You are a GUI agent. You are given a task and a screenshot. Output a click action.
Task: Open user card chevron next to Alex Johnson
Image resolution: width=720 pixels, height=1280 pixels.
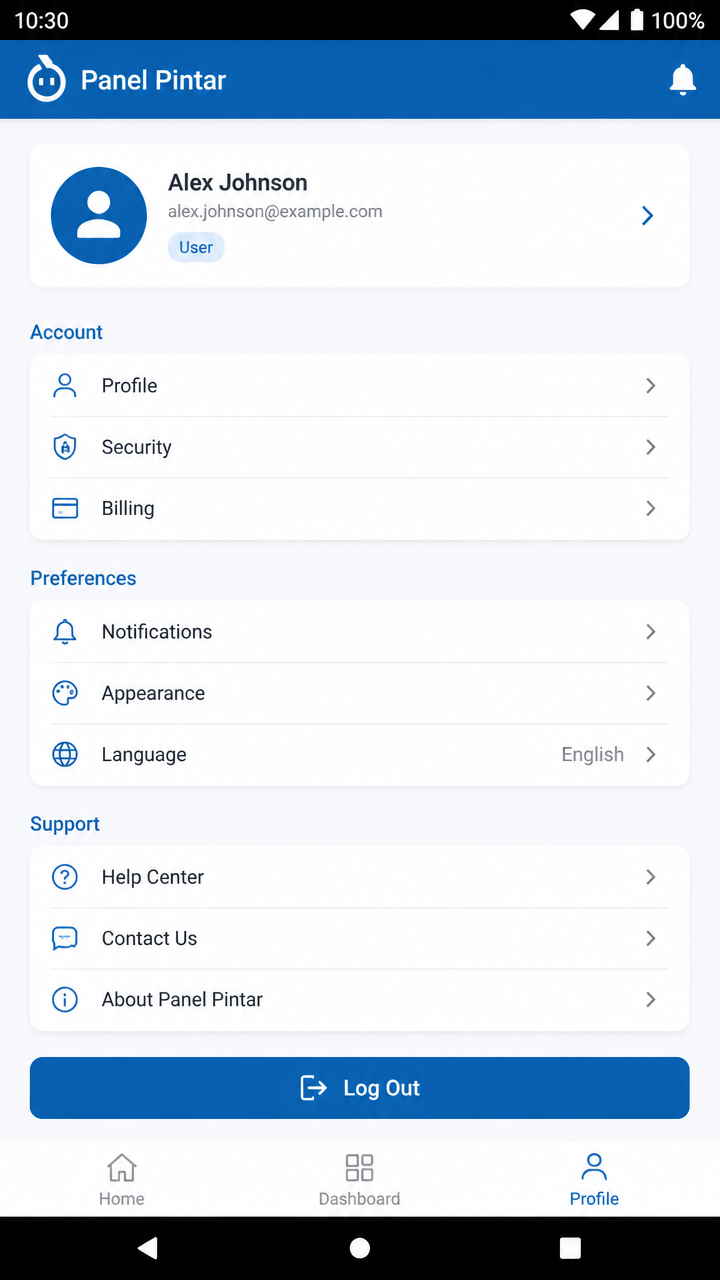coord(647,215)
